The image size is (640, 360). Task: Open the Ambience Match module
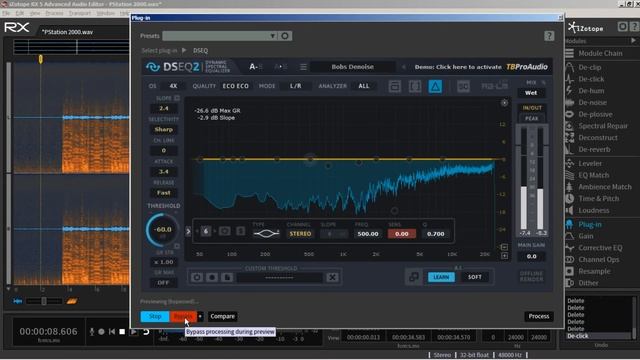click(604, 187)
